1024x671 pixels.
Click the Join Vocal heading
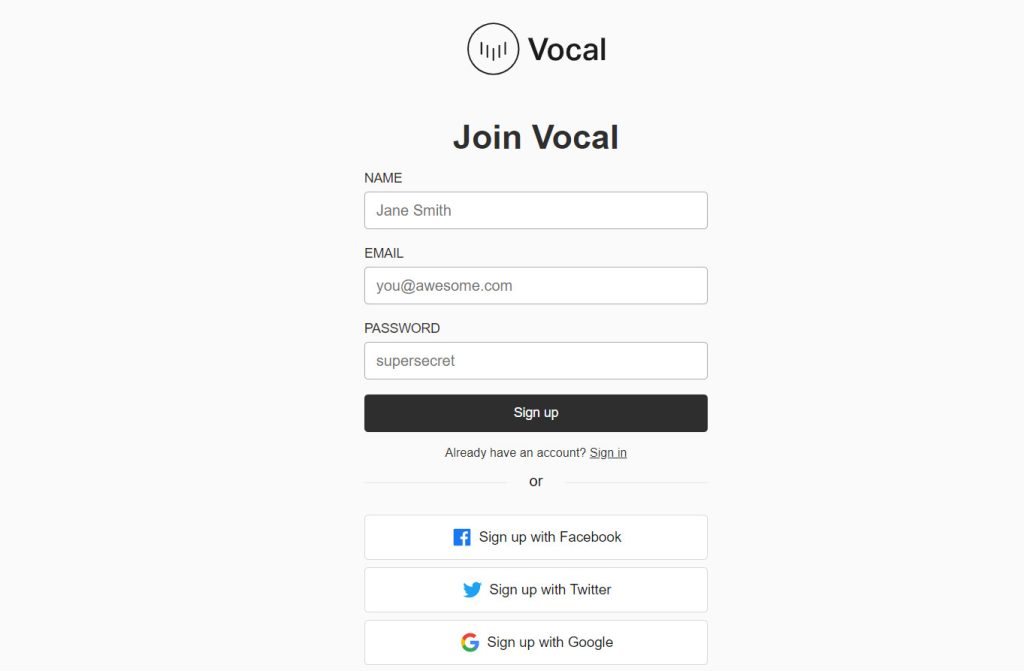coord(536,137)
